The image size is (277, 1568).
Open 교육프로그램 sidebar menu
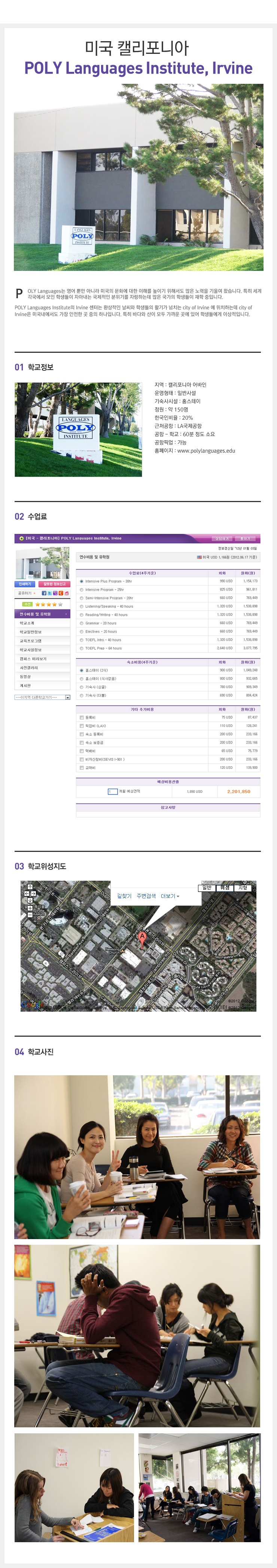tap(43, 641)
